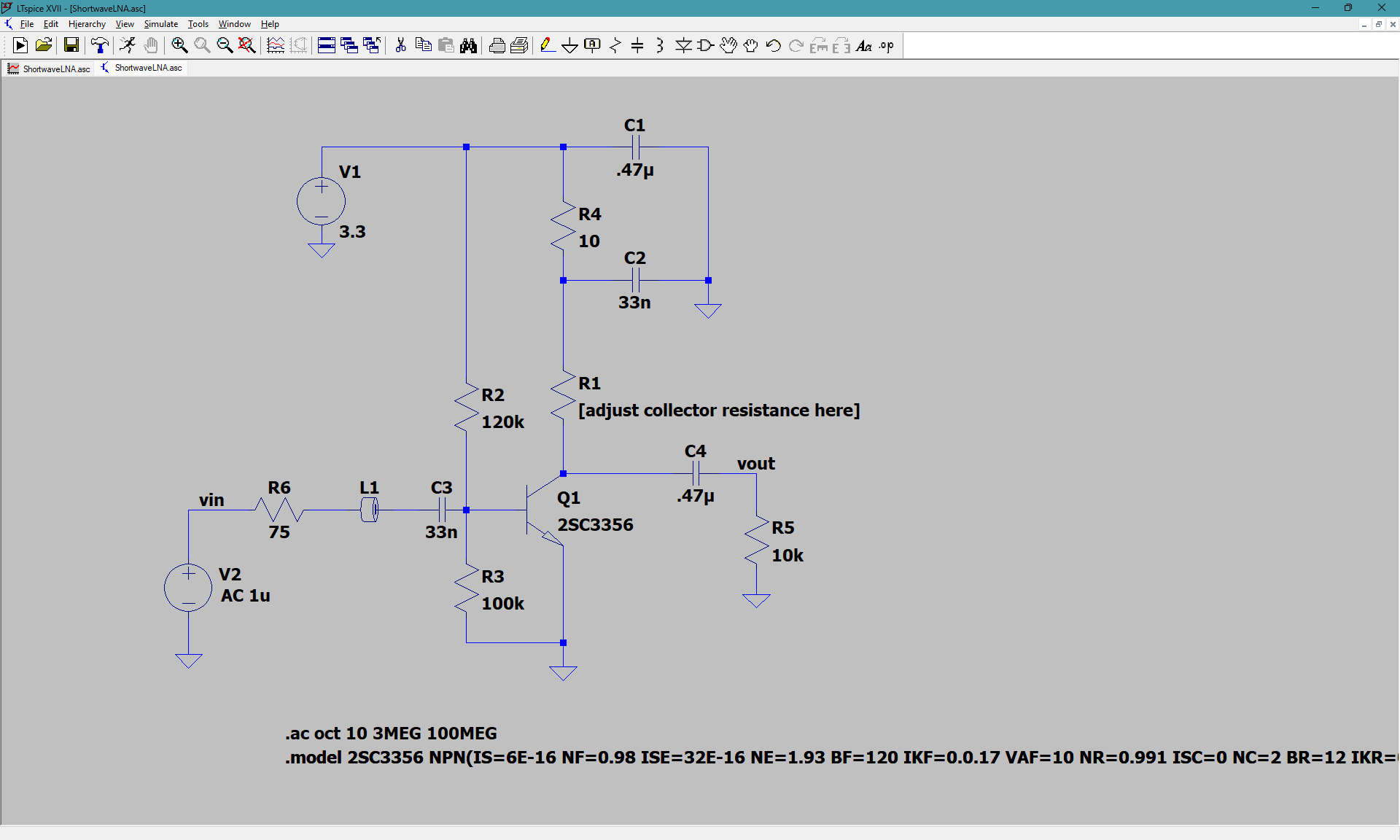Zoom out with the magnifier minus icon
Screen dimensions: 1400x840
point(225,46)
